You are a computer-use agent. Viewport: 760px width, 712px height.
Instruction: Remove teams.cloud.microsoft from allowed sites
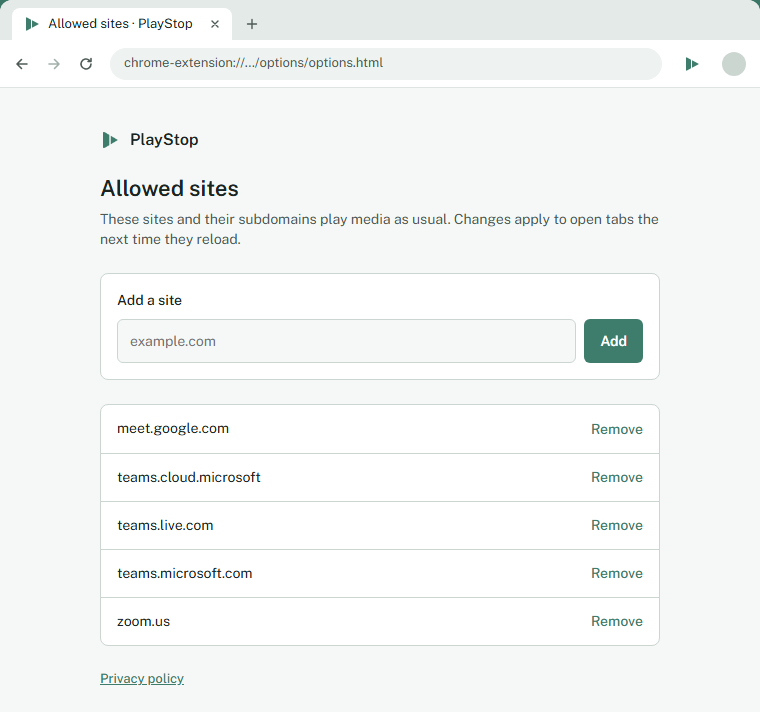point(617,477)
